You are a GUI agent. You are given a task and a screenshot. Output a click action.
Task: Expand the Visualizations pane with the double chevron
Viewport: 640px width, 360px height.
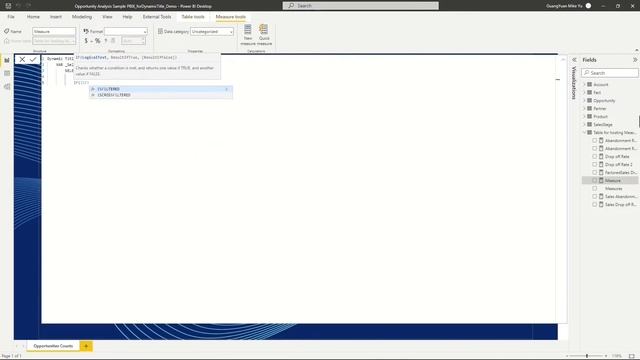(x=574, y=60)
